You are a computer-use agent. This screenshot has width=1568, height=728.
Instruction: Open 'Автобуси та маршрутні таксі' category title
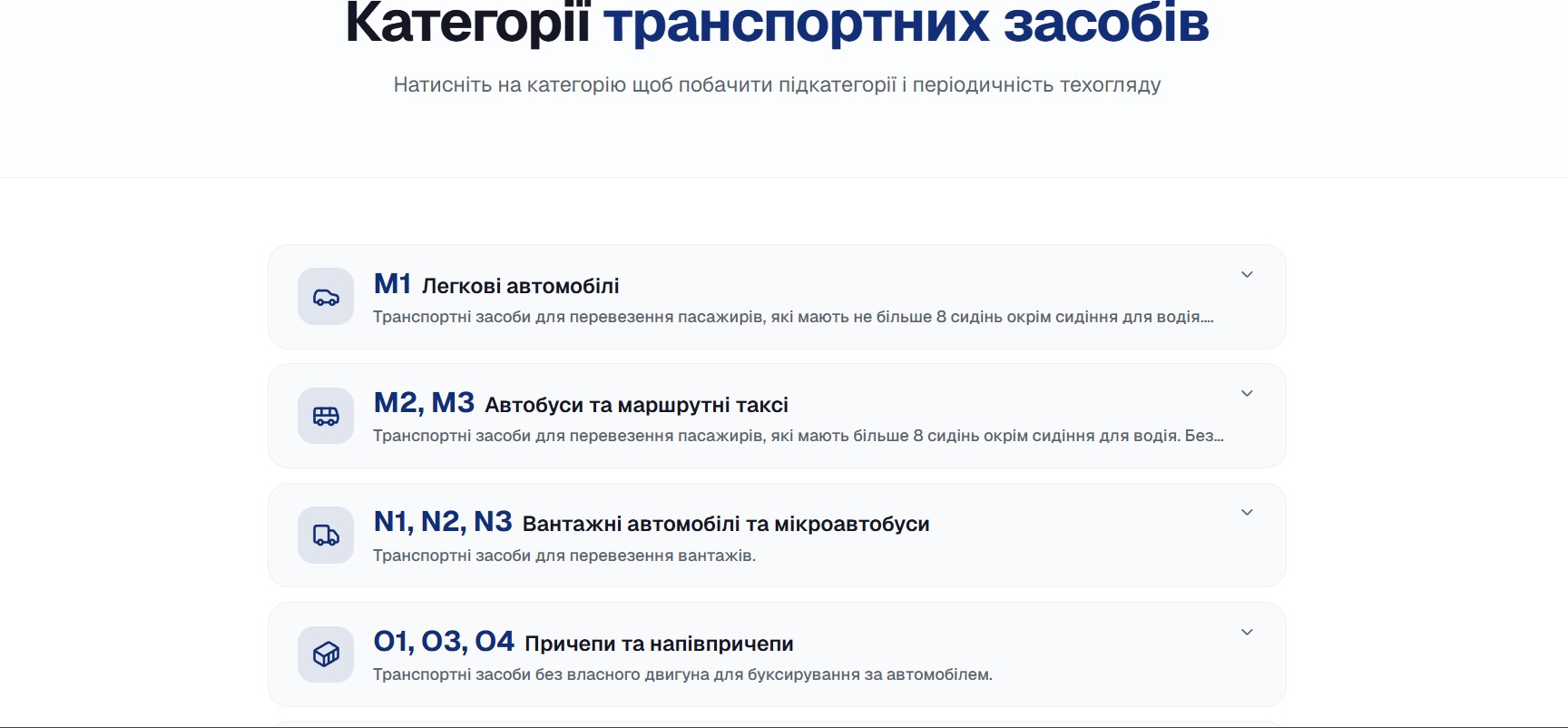(636, 405)
